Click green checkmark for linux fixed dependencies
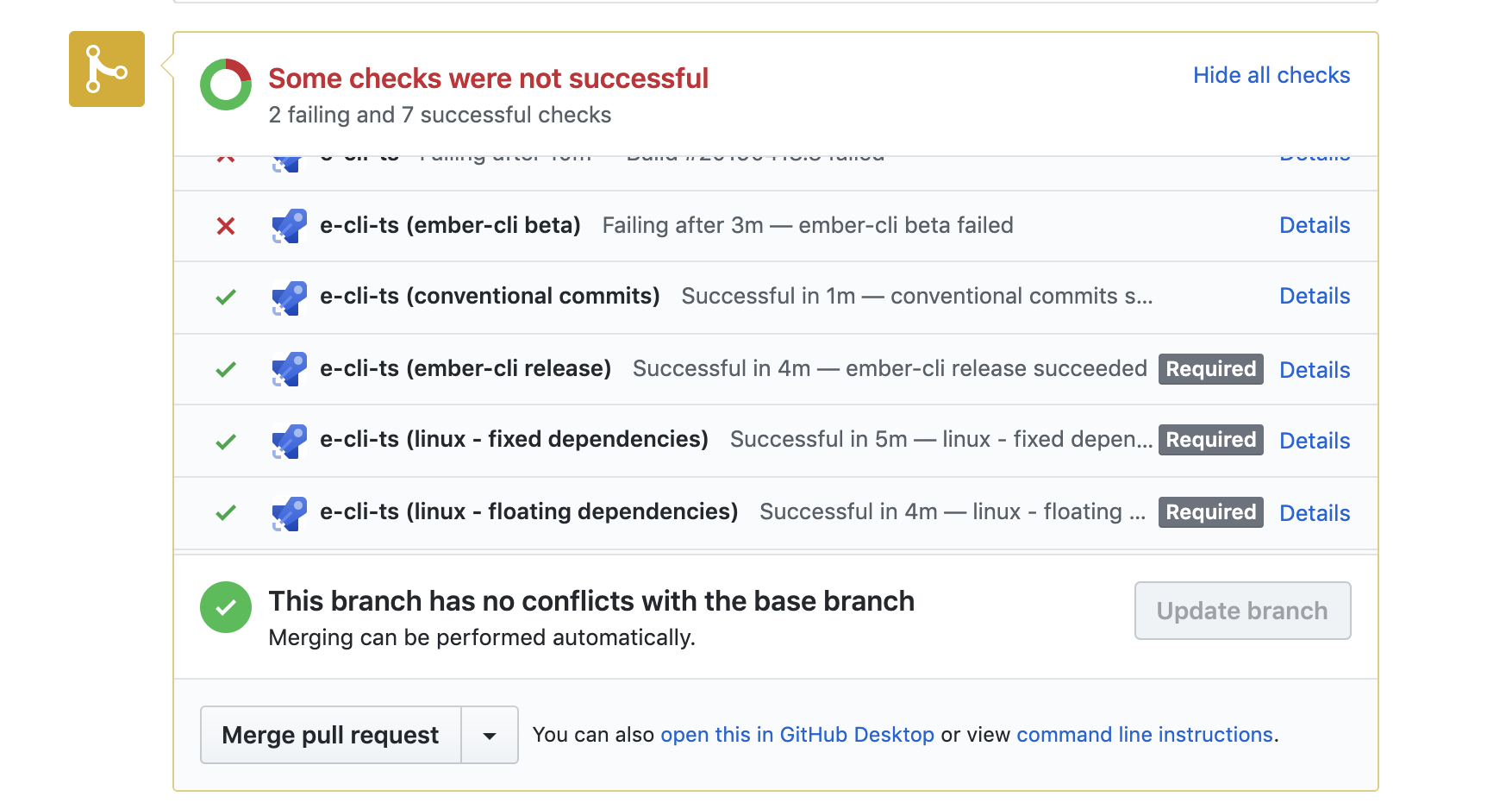The image size is (1512, 809). (226, 442)
